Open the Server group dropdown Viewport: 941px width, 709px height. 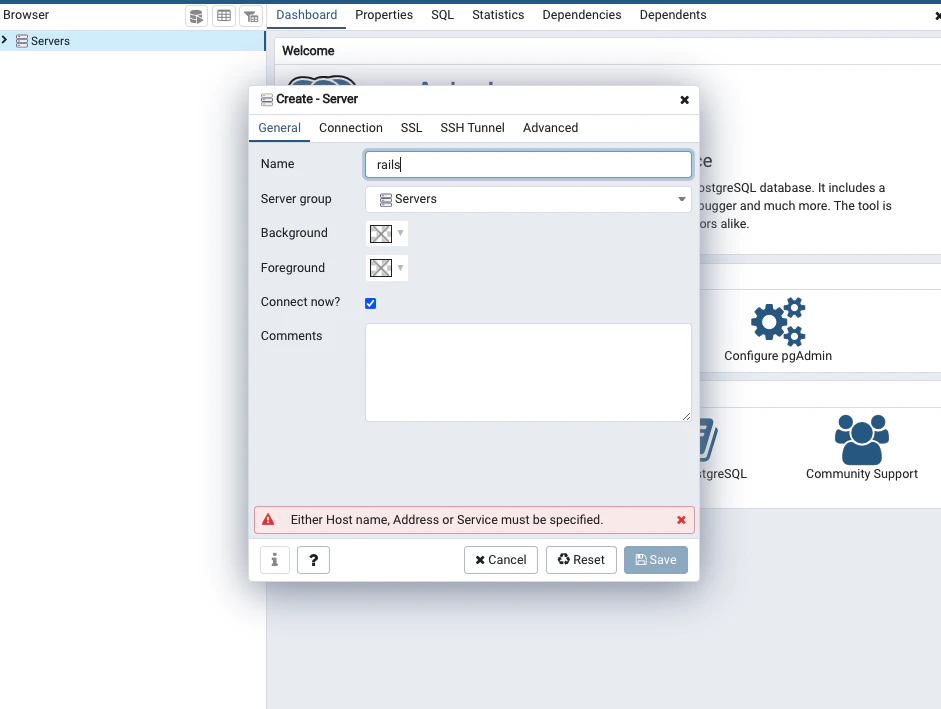(528, 199)
